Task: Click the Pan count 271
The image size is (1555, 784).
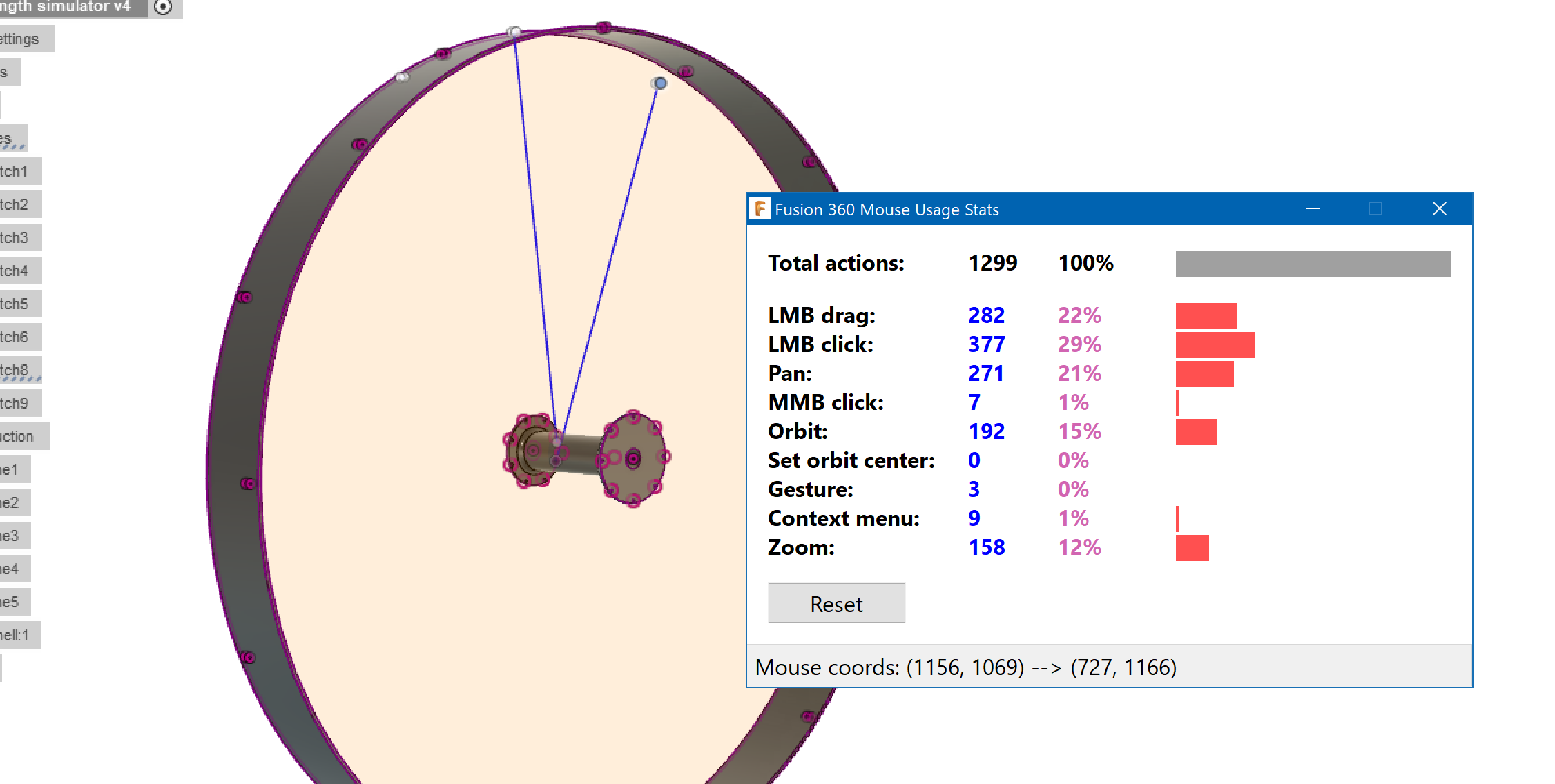Action: tap(986, 373)
